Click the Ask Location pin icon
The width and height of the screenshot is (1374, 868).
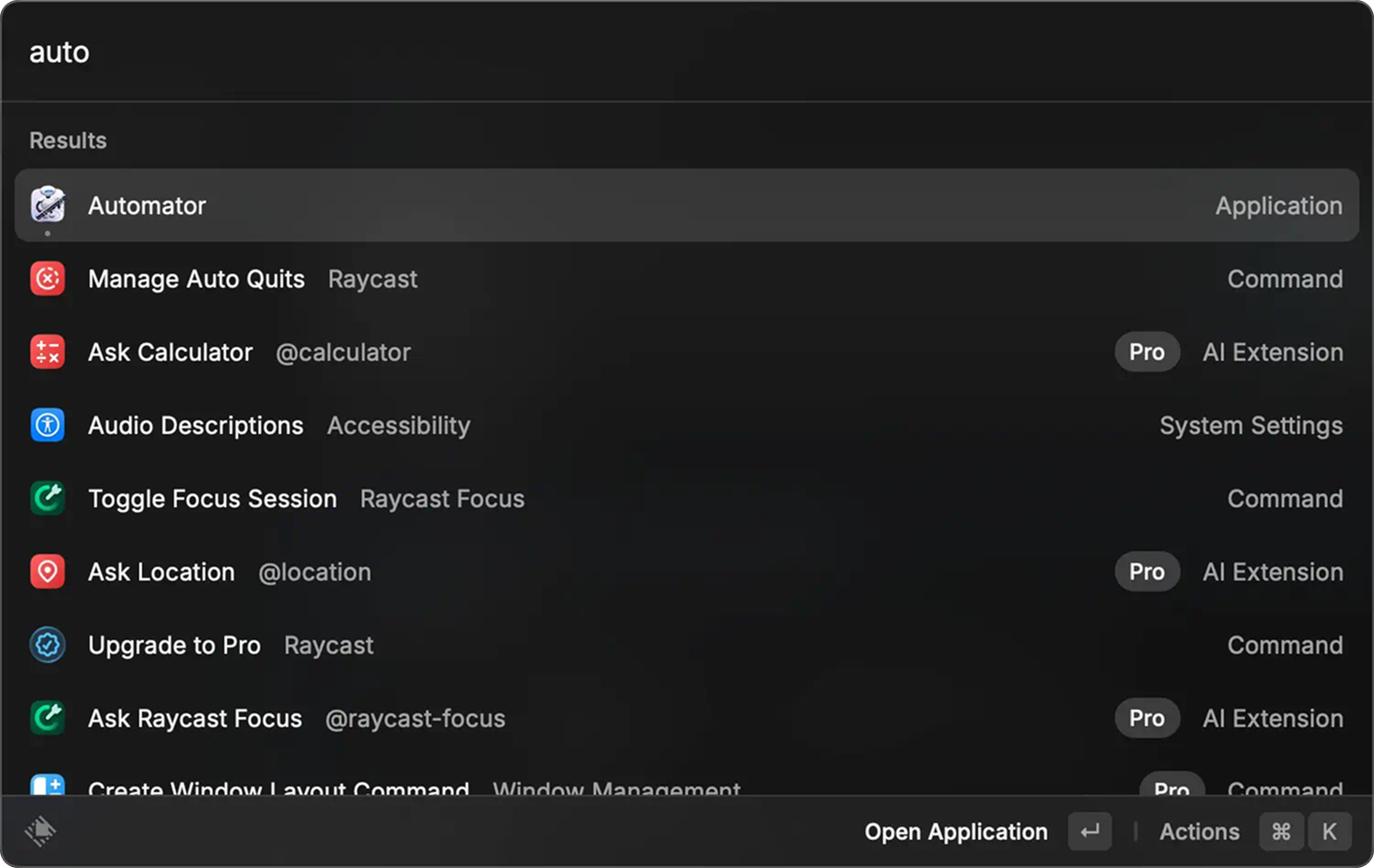pos(48,571)
